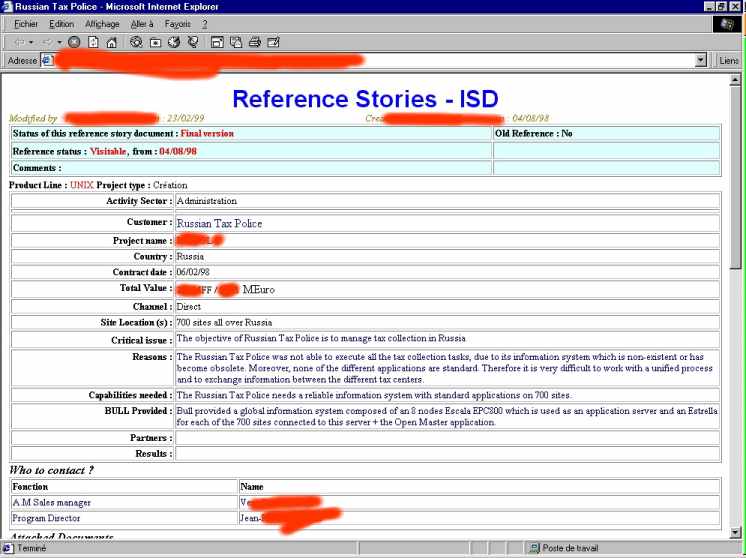Click the contract date 06/02/98
Viewport: 746px width, 558px height.
[x=193, y=272]
